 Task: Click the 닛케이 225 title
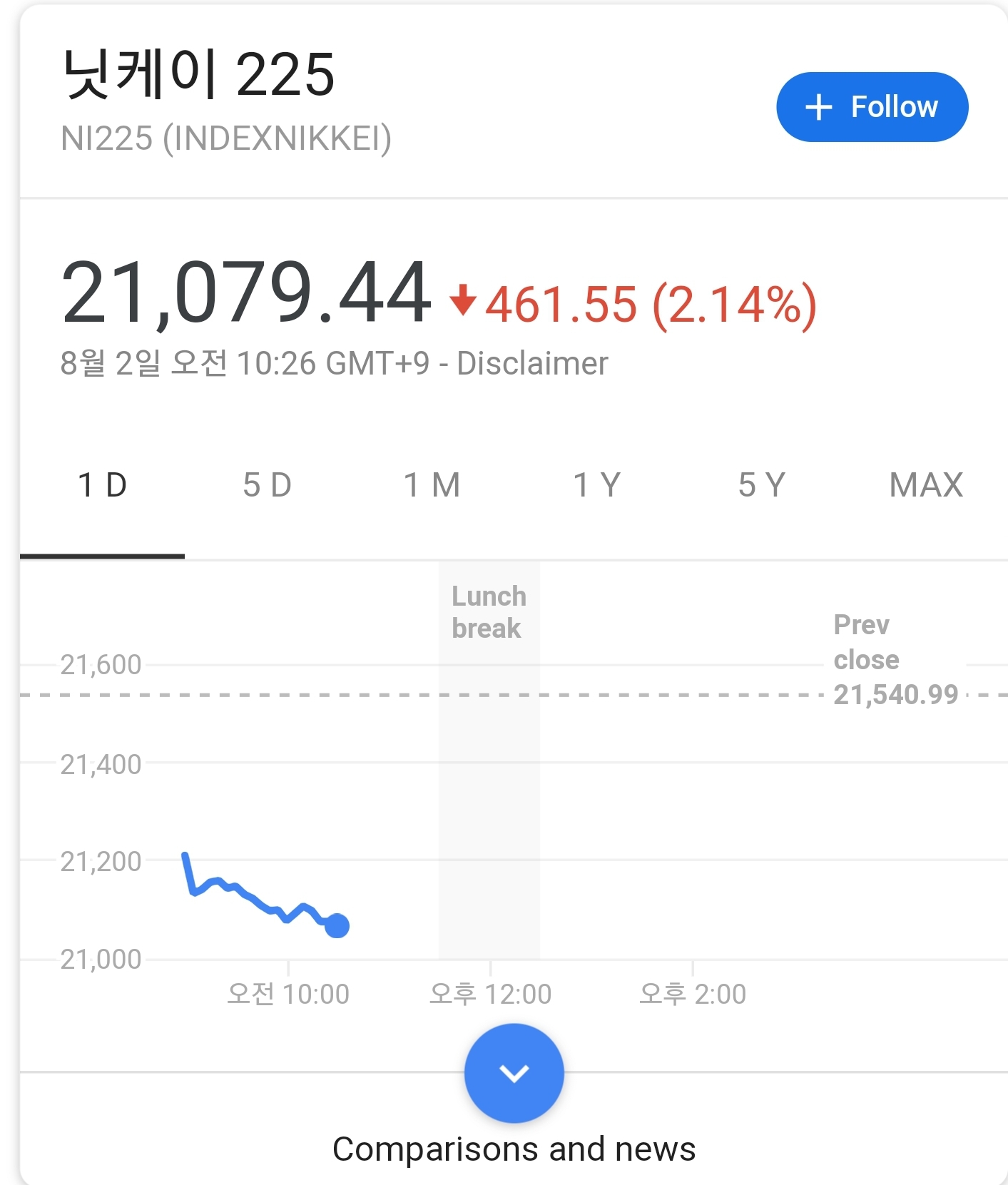coord(198,75)
